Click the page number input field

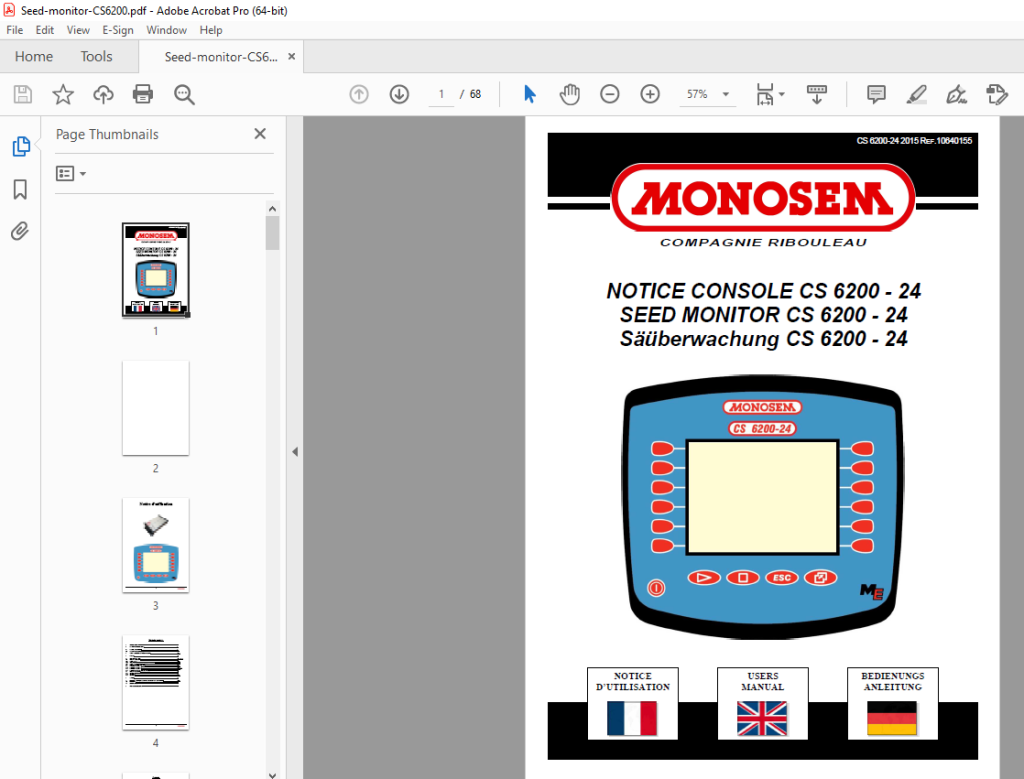441,95
